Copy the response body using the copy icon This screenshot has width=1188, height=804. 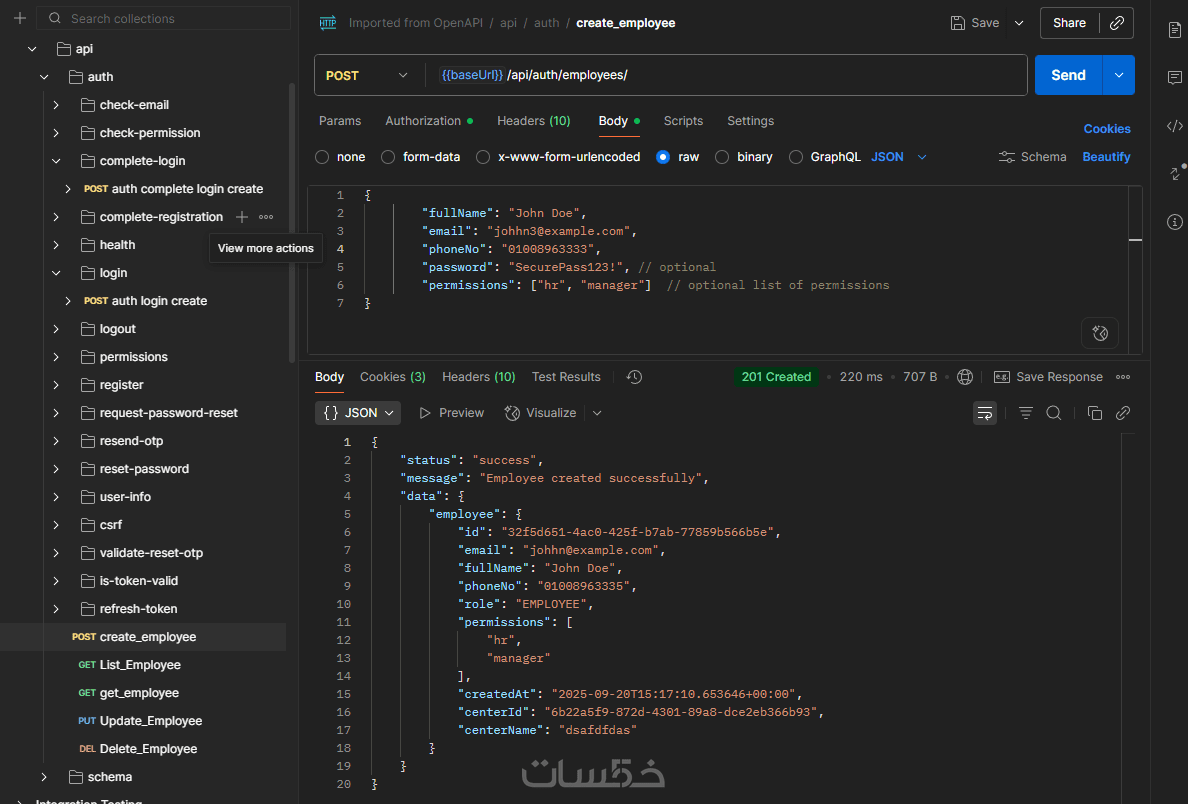point(1094,413)
